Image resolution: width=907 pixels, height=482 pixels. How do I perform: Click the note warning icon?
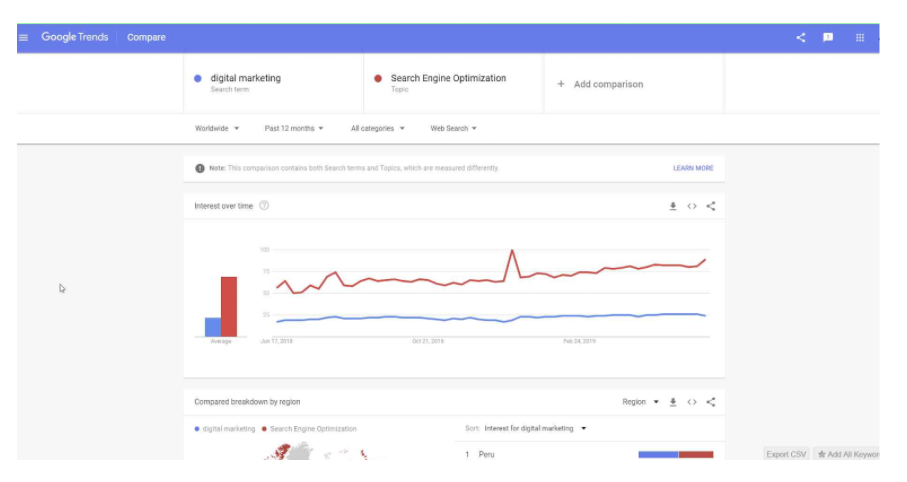point(200,168)
